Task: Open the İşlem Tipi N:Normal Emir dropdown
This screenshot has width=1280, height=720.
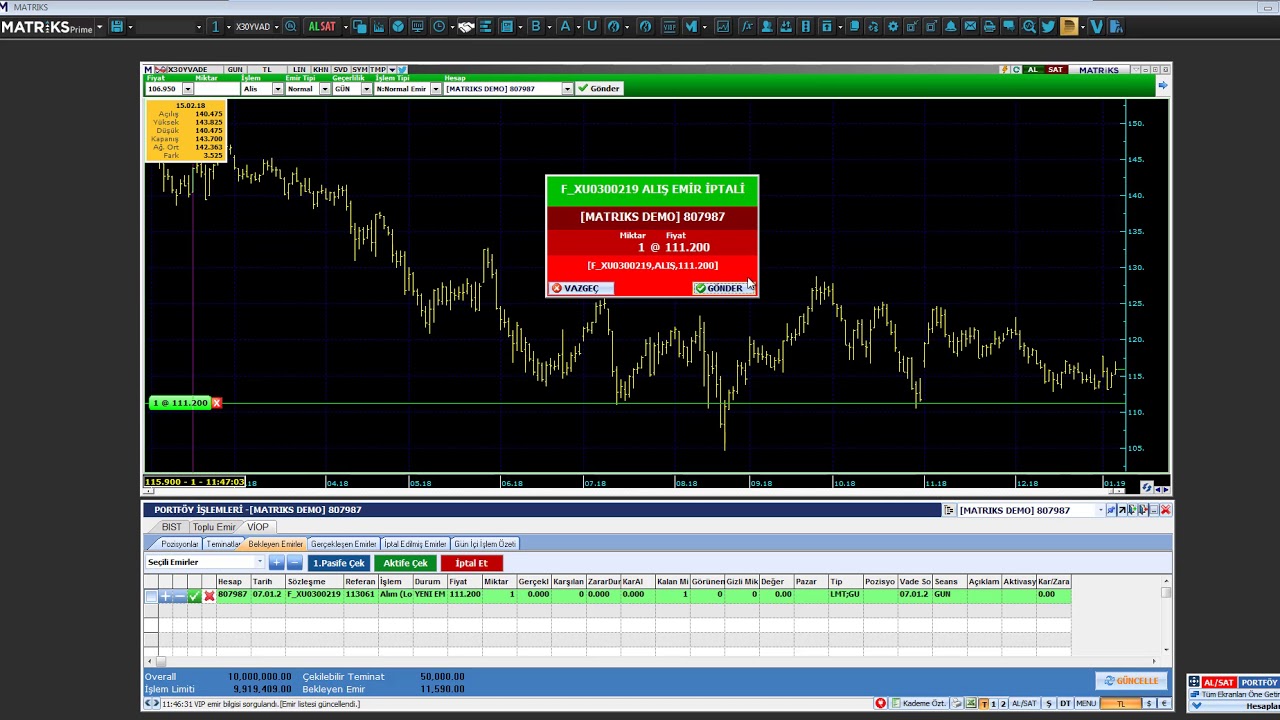Action: click(x=435, y=89)
